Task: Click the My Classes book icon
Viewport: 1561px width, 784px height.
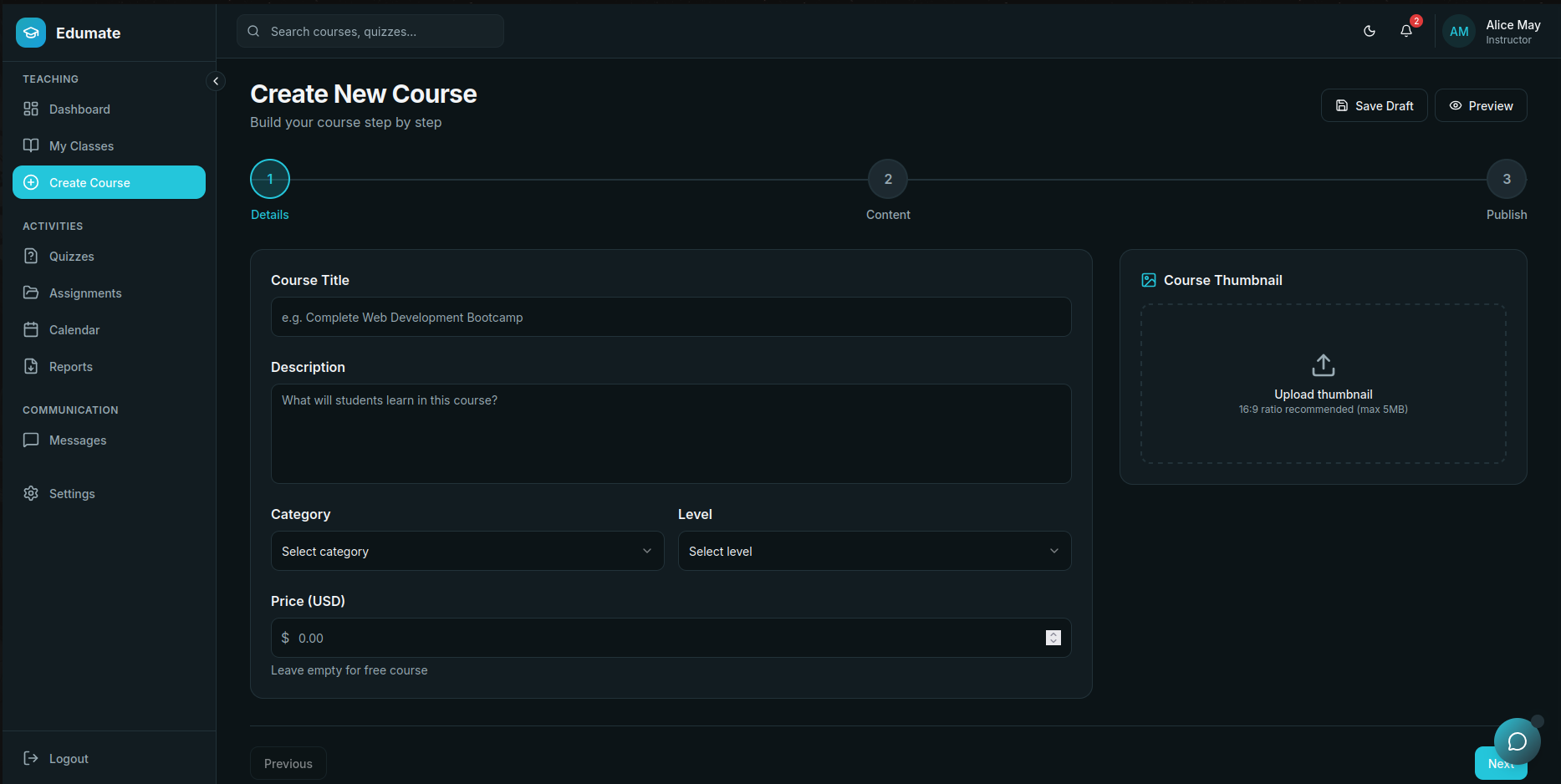Action: coord(31,145)
